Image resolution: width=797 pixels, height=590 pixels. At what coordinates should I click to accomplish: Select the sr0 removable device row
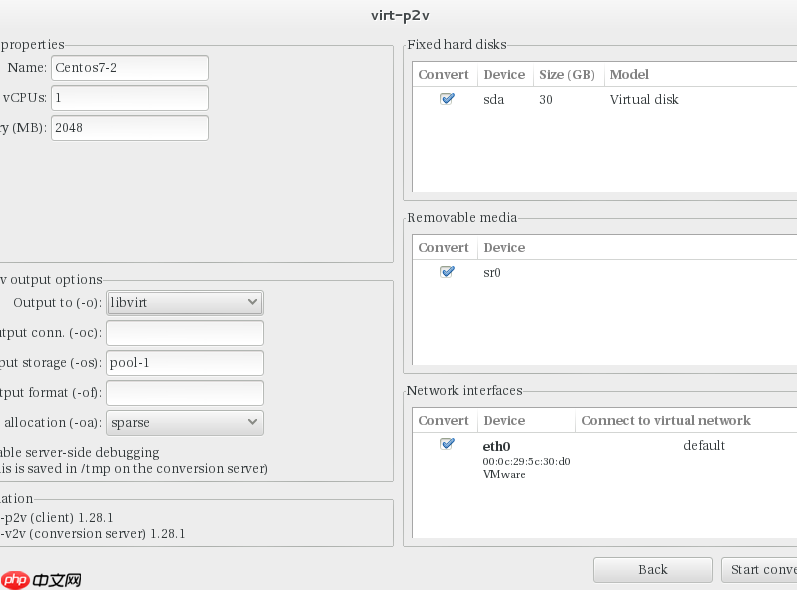(604, 272)
